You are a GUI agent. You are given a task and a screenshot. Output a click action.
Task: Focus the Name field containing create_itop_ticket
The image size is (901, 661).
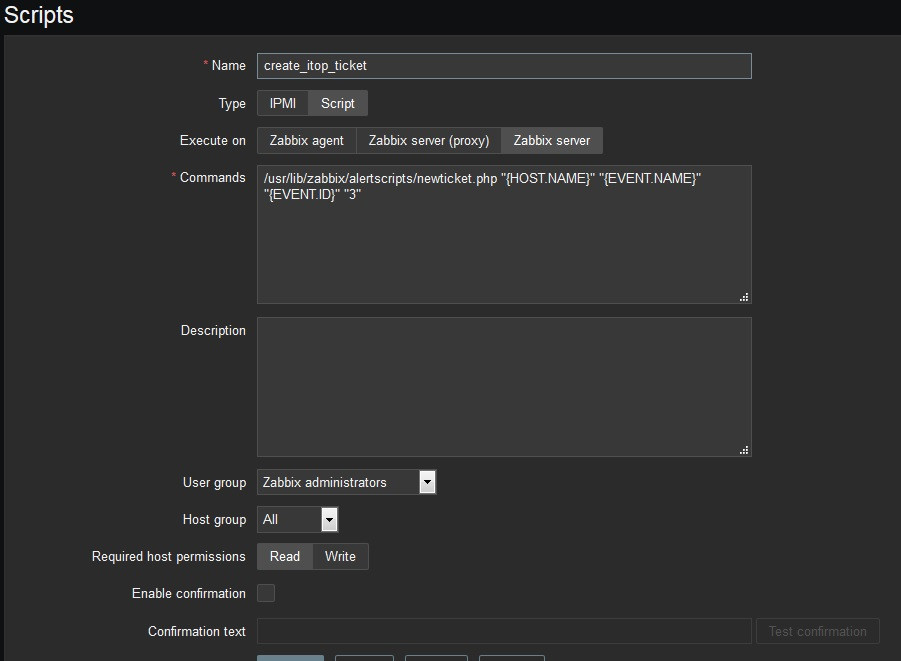point(504,66)
